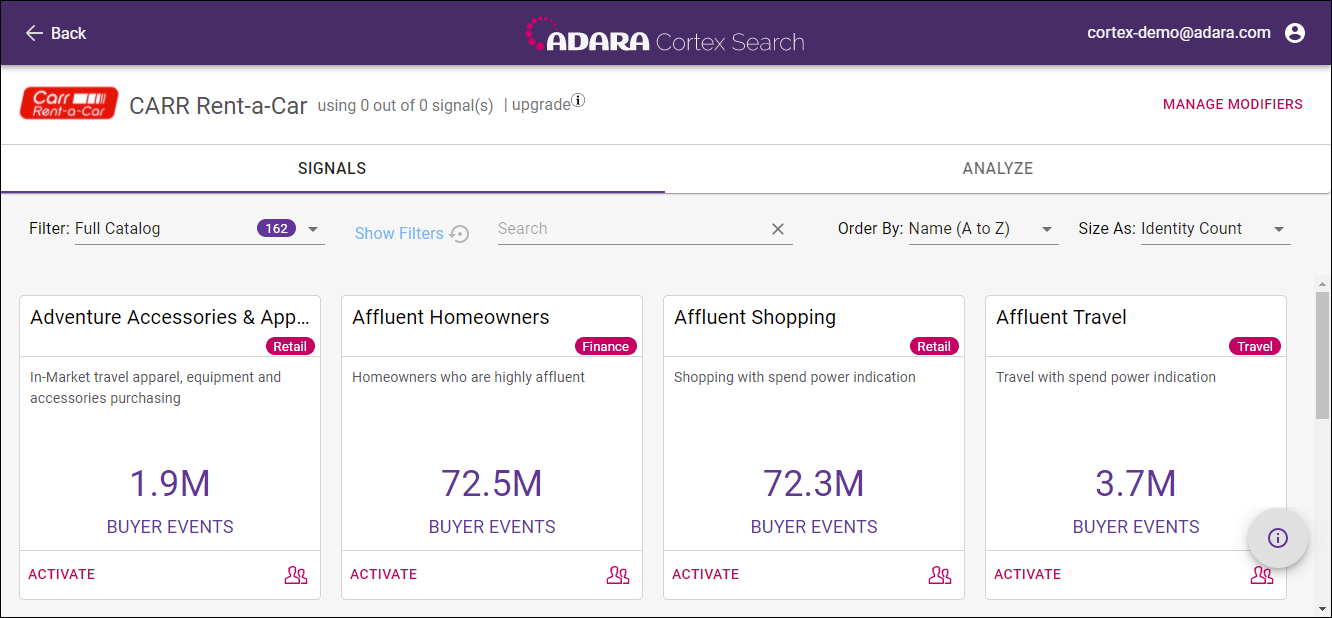
Task: Open the user account avatar icon
Action: point(1295,33)
